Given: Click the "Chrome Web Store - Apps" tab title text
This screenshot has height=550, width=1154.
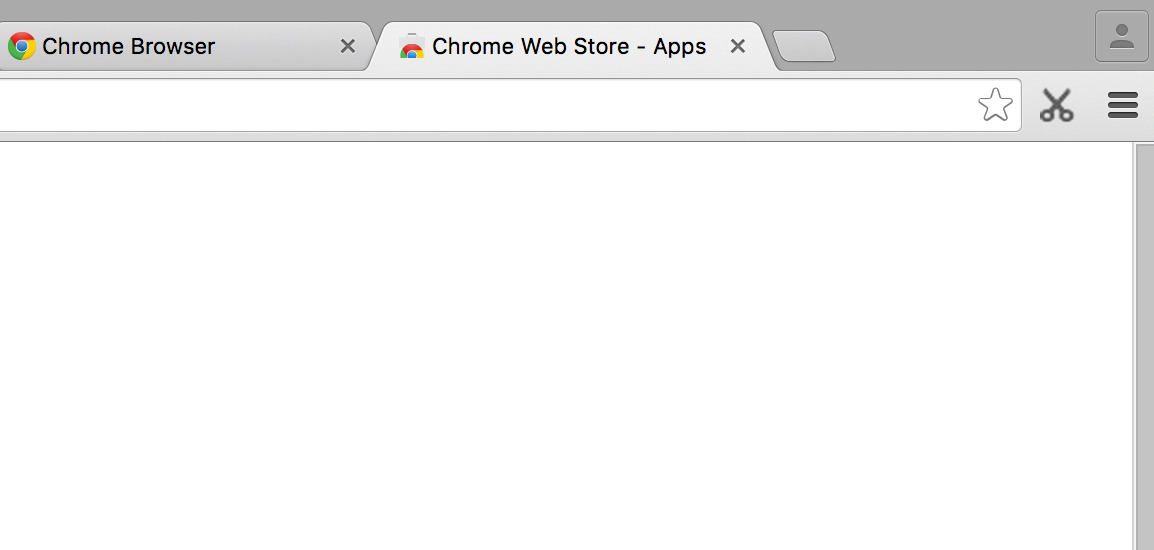Looking at the screenshot, I should pyautogui.click(x=569, y=46).
